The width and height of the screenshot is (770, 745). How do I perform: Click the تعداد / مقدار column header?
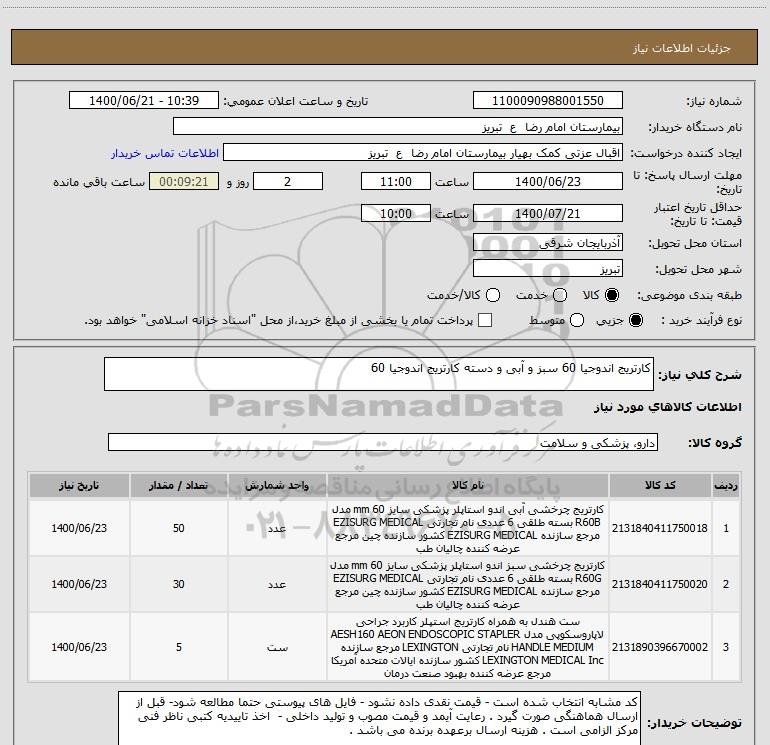[x=179, y=485]
